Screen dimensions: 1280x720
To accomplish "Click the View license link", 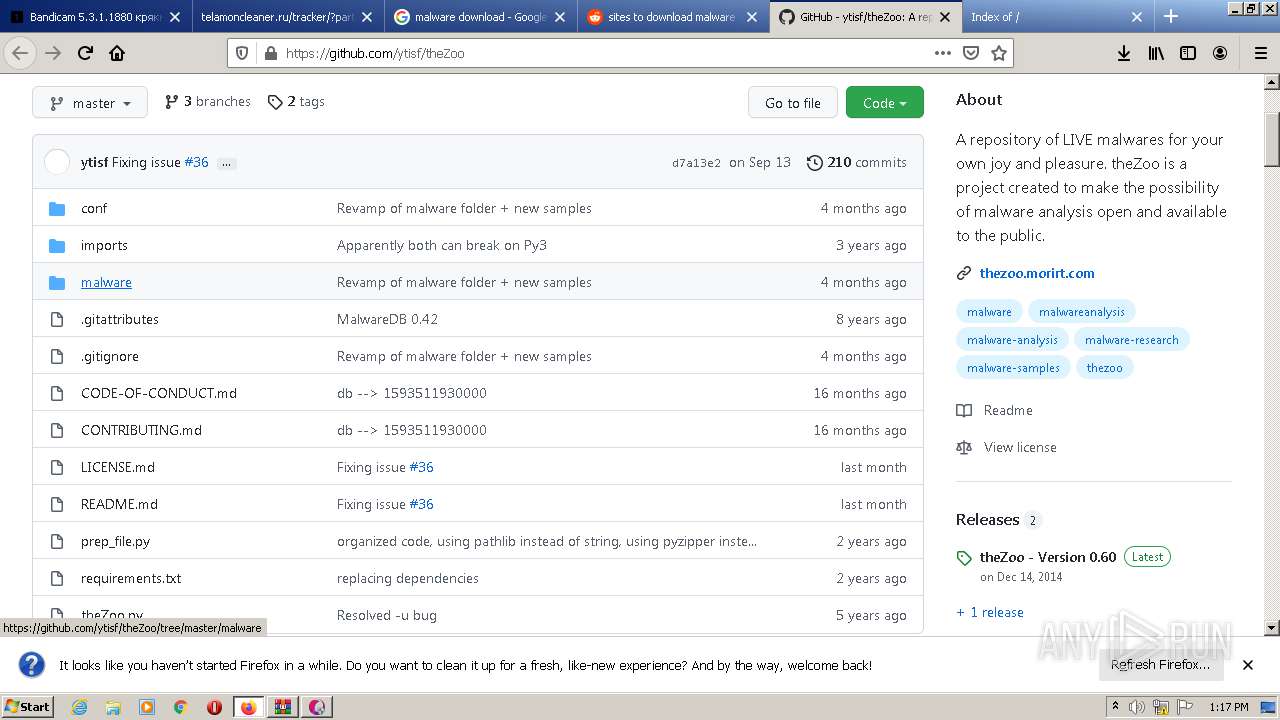I will 1020,447.
